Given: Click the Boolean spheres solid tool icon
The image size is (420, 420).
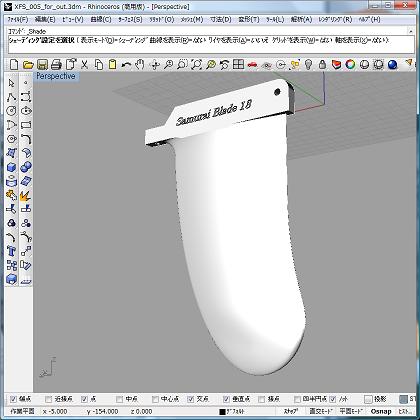Looking at the screenshot, I should (x=26, y=167).
